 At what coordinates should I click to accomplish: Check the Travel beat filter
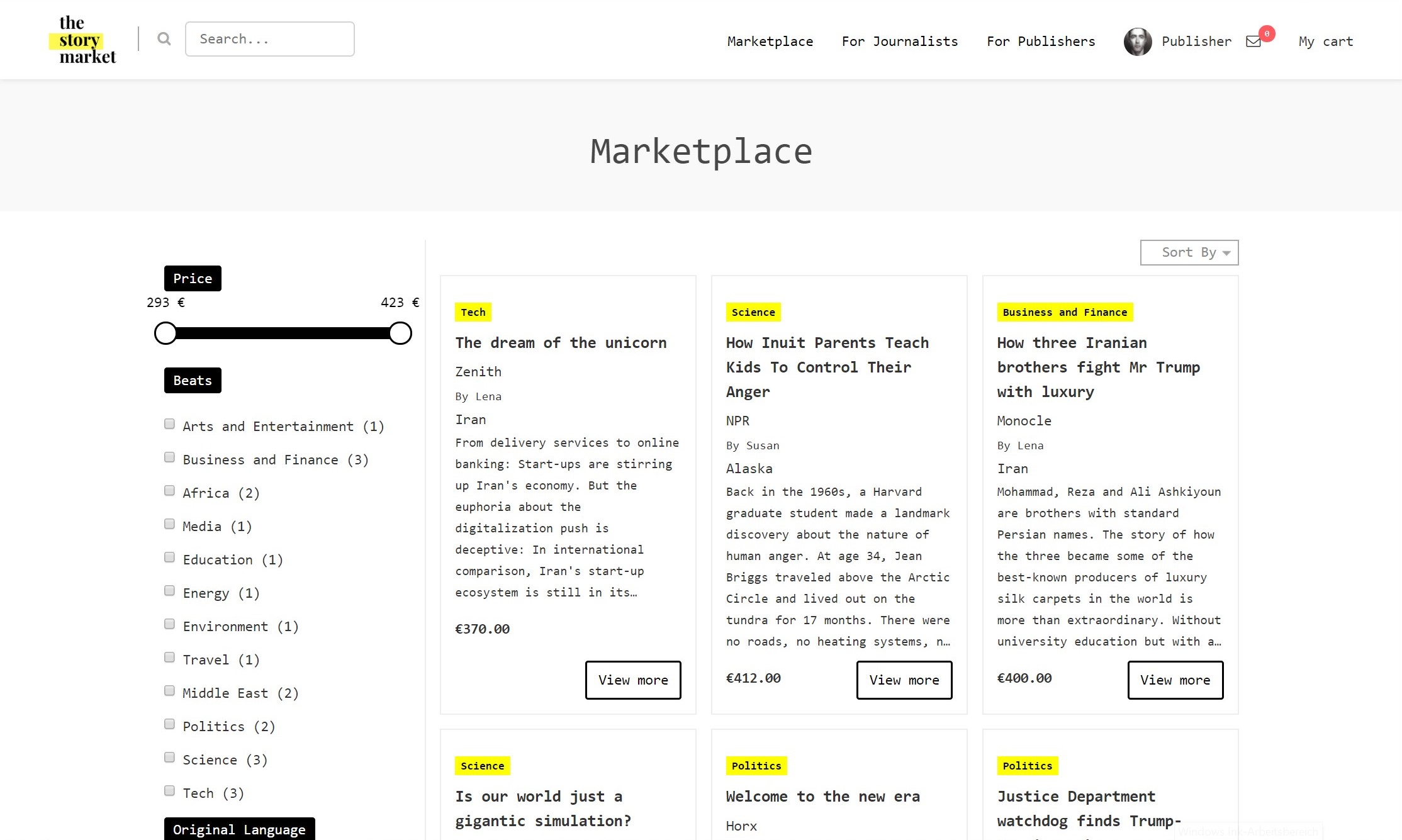point(169,658)
